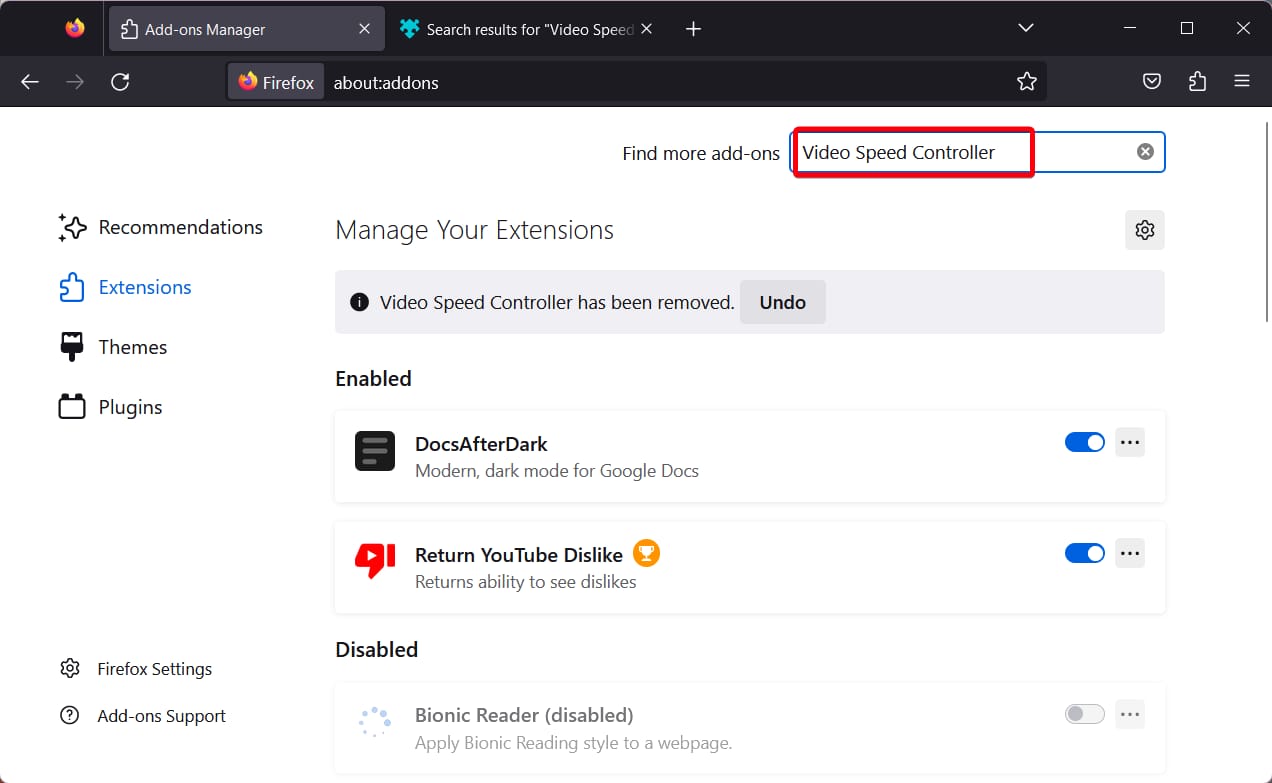Click the Disabled section heading
1272x783 pixels.
376,649
